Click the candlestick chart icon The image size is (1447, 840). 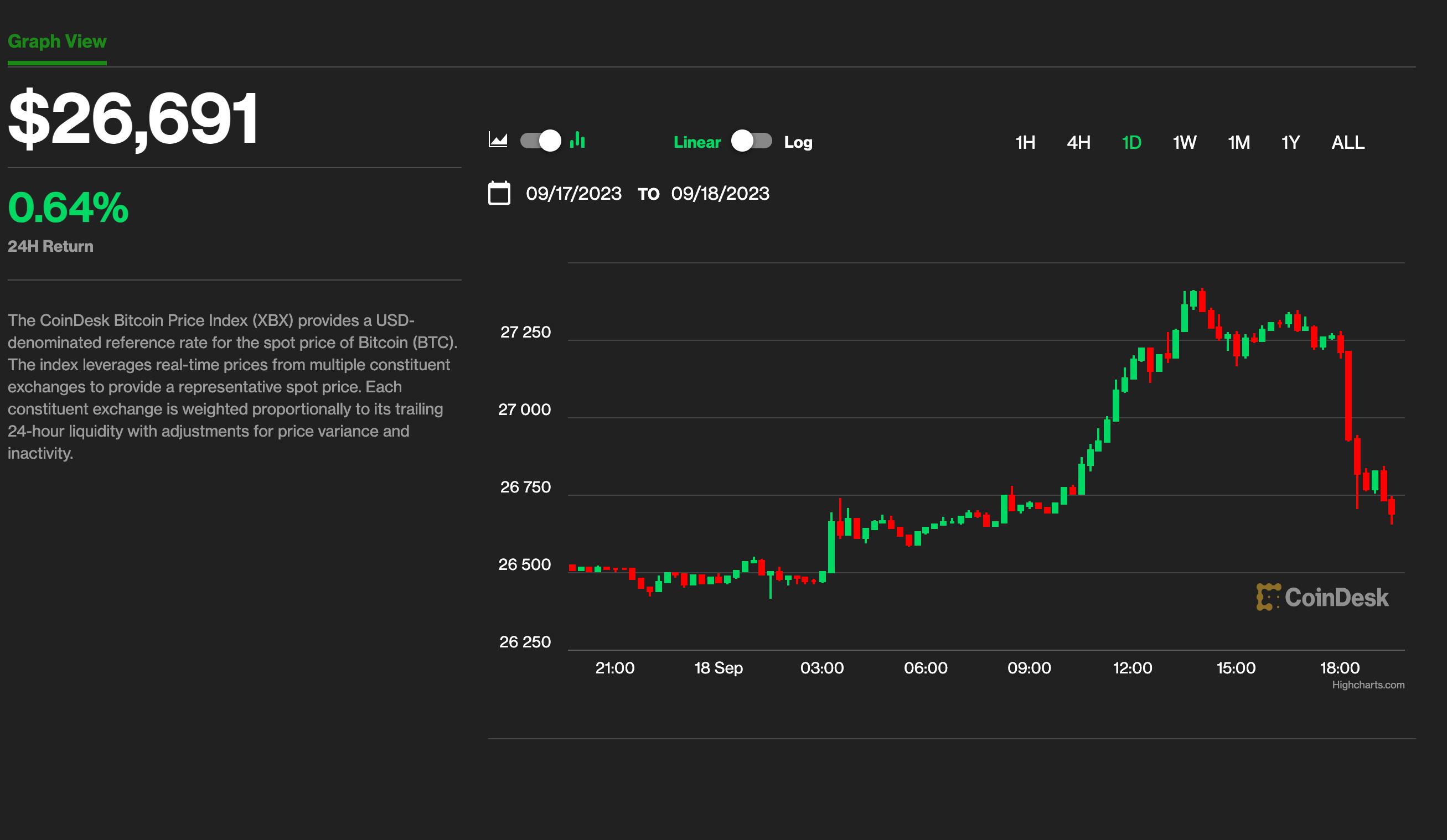coord(578,139)
